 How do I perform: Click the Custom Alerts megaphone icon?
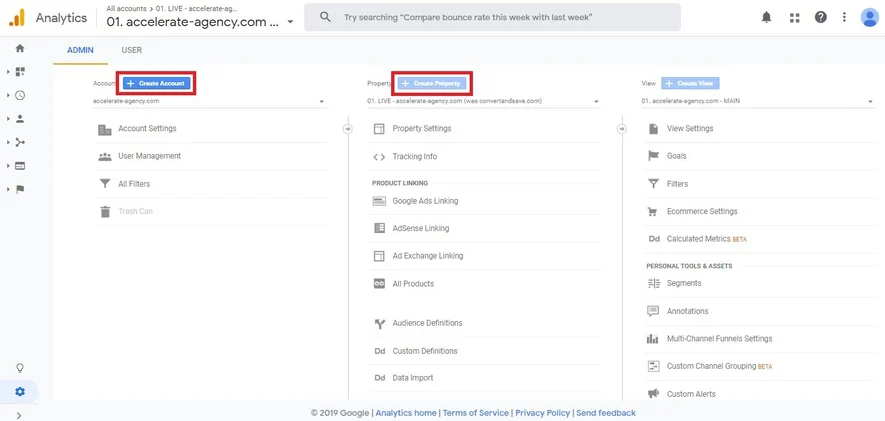click(654, 394)
